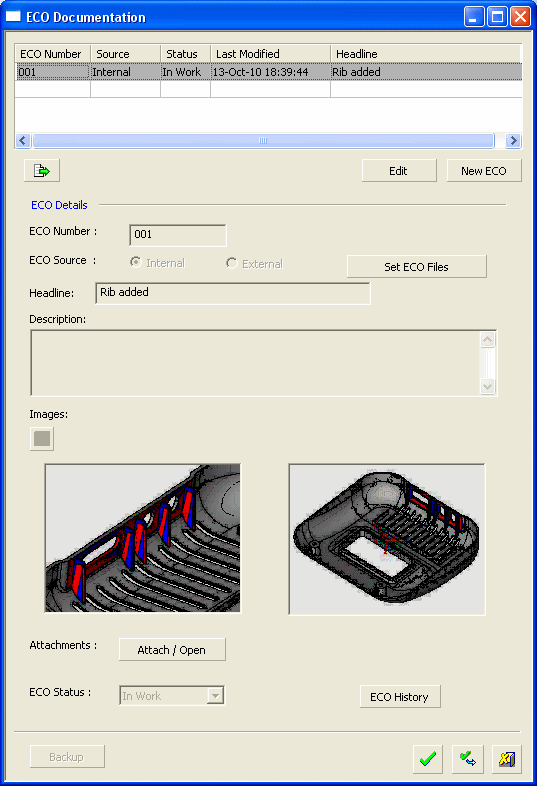Click the Set ECO Files button
The width and height of the screenshot is (537, 786).
(417, 267)
